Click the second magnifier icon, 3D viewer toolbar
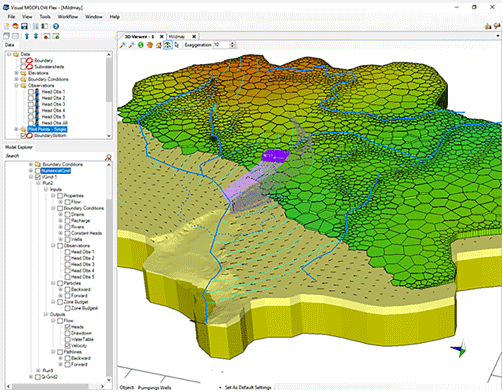The image size is (503, 392). (132, 45)
